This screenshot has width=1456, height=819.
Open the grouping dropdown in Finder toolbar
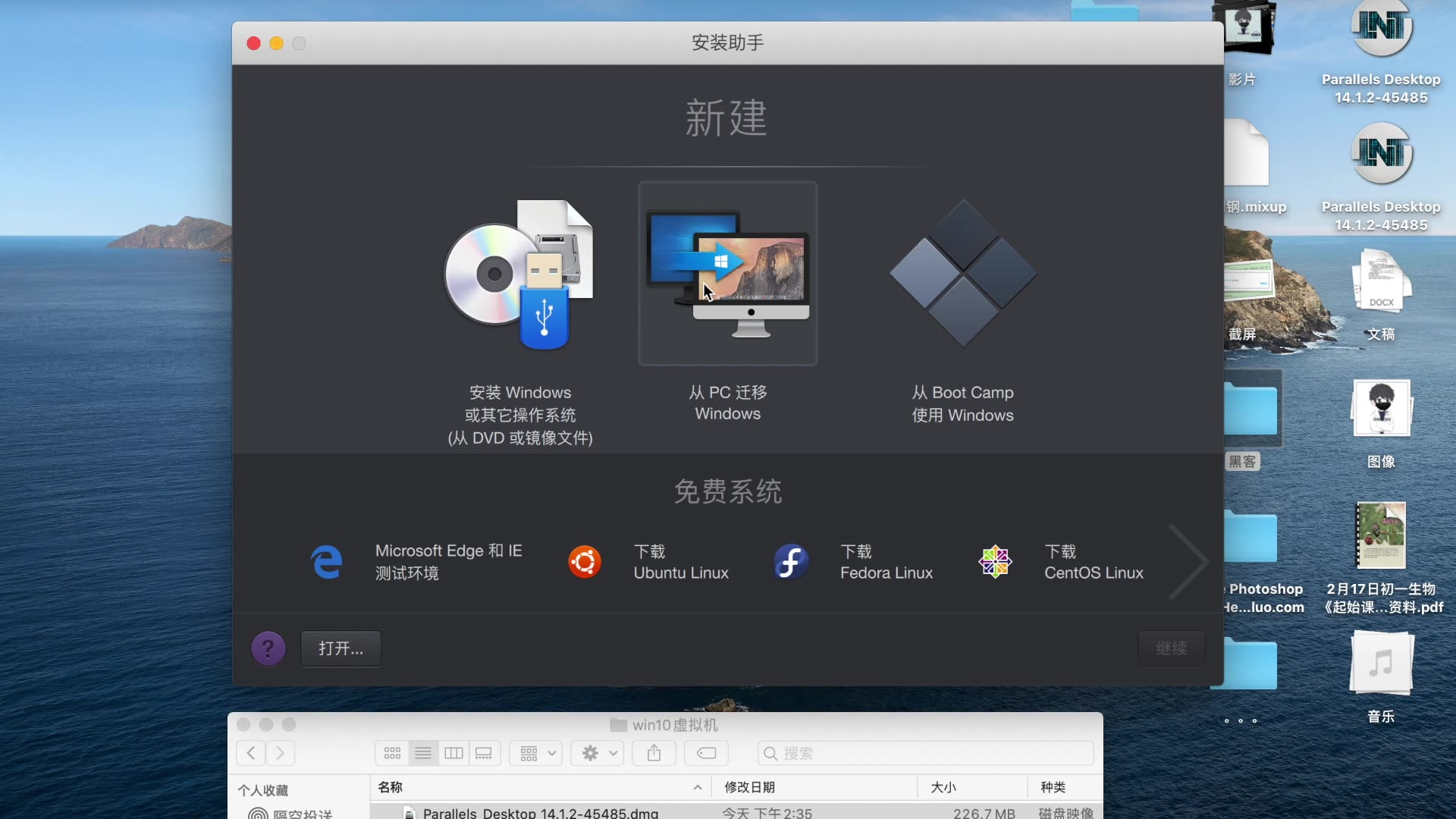click(x=535, y=753)
